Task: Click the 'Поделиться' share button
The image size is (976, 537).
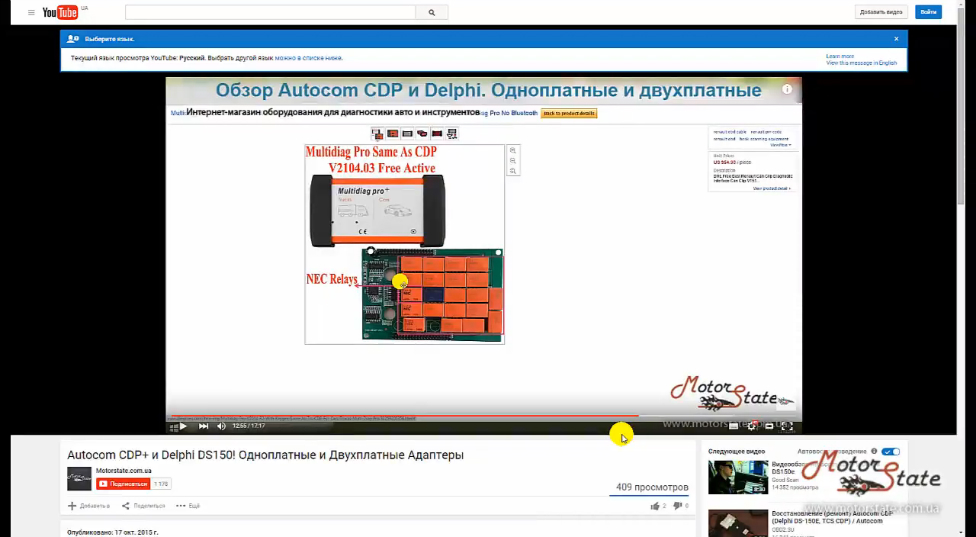Action: pos(143,506)
